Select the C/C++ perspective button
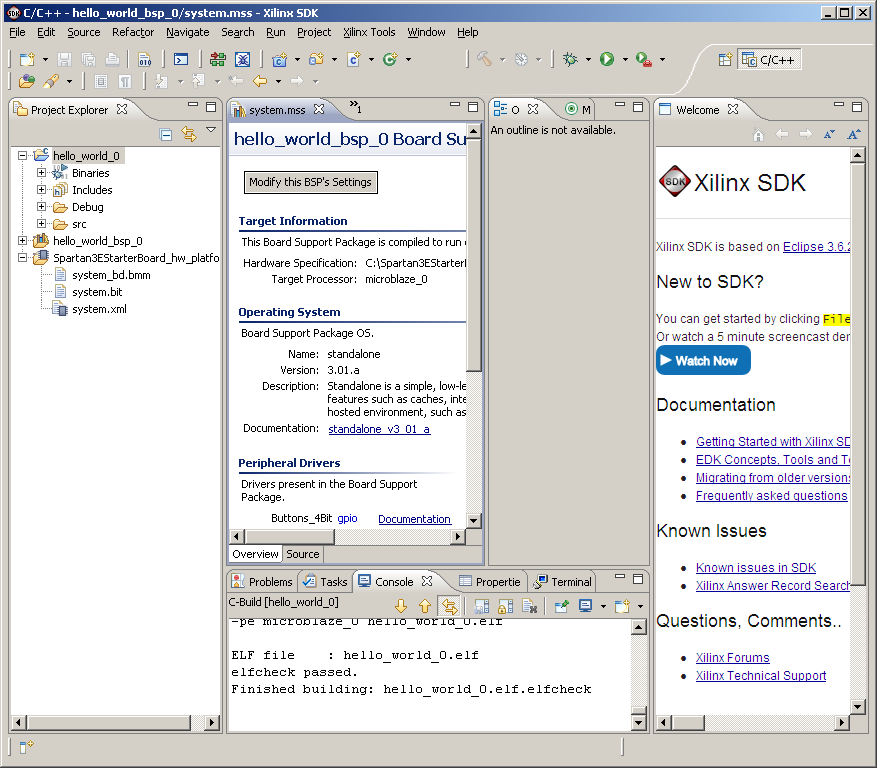The height and width of the screenshot is (768, 877). (769, 60)
